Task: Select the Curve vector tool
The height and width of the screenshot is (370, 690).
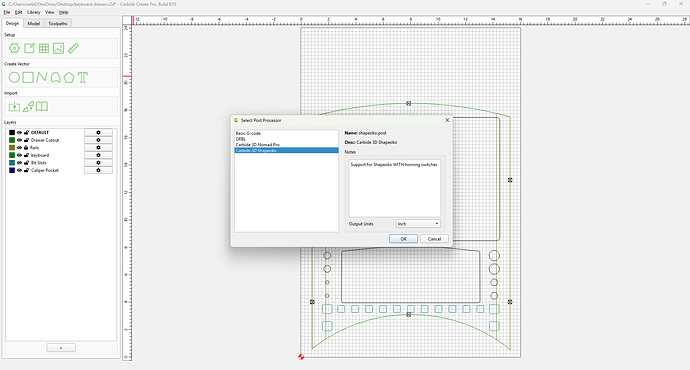Action: click(55, 77)
